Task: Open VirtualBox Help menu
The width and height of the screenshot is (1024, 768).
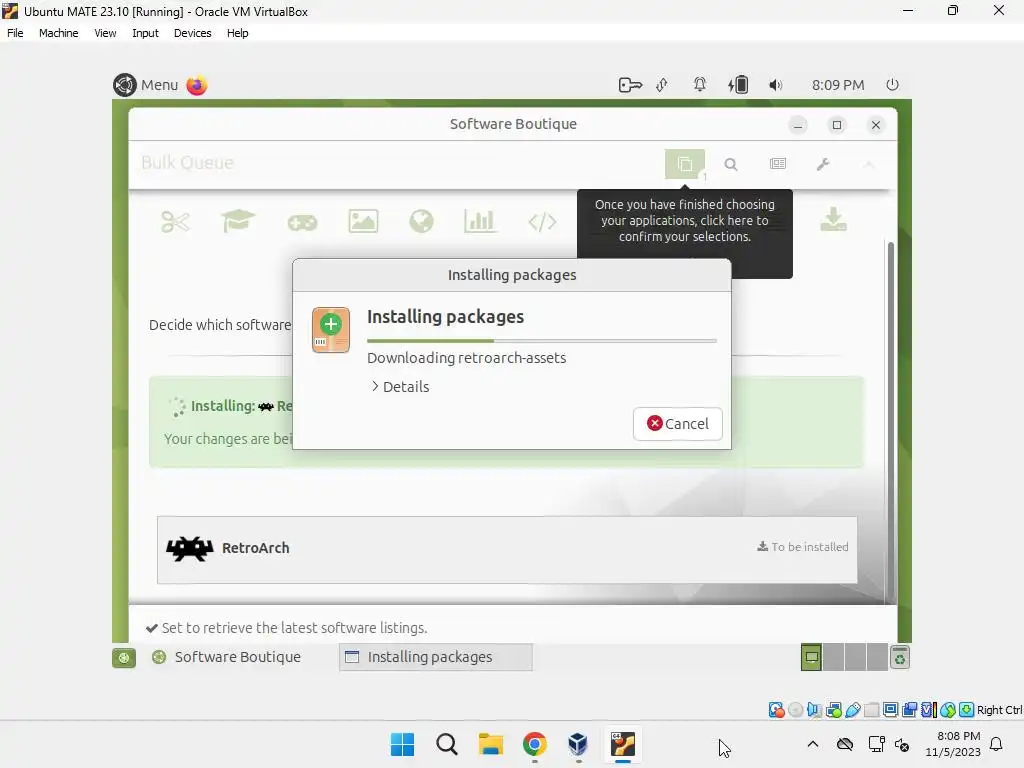Action: (x=238, y=33)
